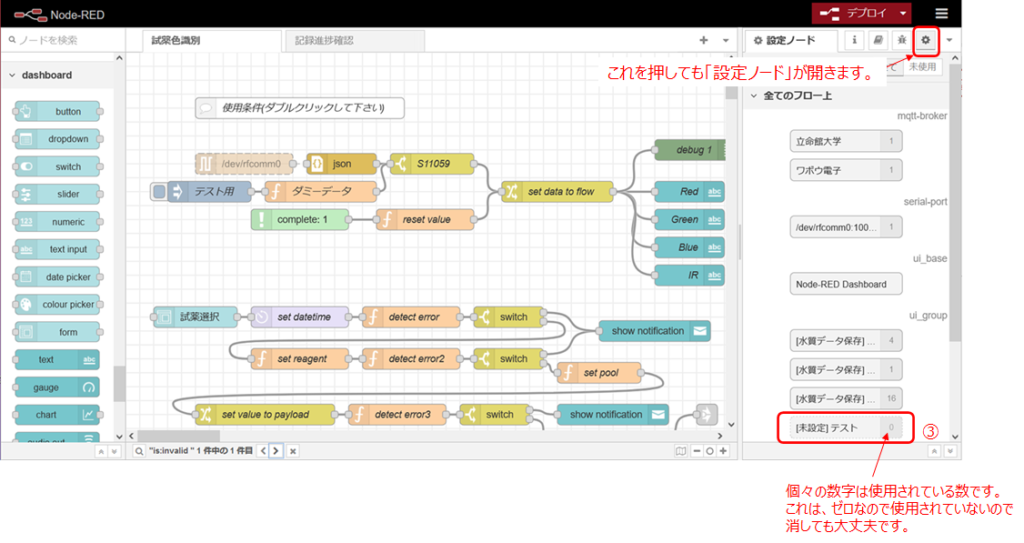Open the help book icon tab
The width and height of the screenshot is (1024, 543).
pos(878,40)
